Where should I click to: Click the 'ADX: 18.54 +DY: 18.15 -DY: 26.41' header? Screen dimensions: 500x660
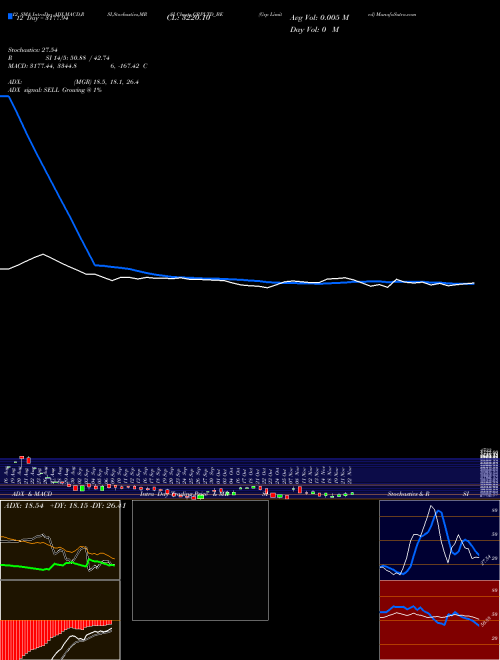(x=64, y=506)
